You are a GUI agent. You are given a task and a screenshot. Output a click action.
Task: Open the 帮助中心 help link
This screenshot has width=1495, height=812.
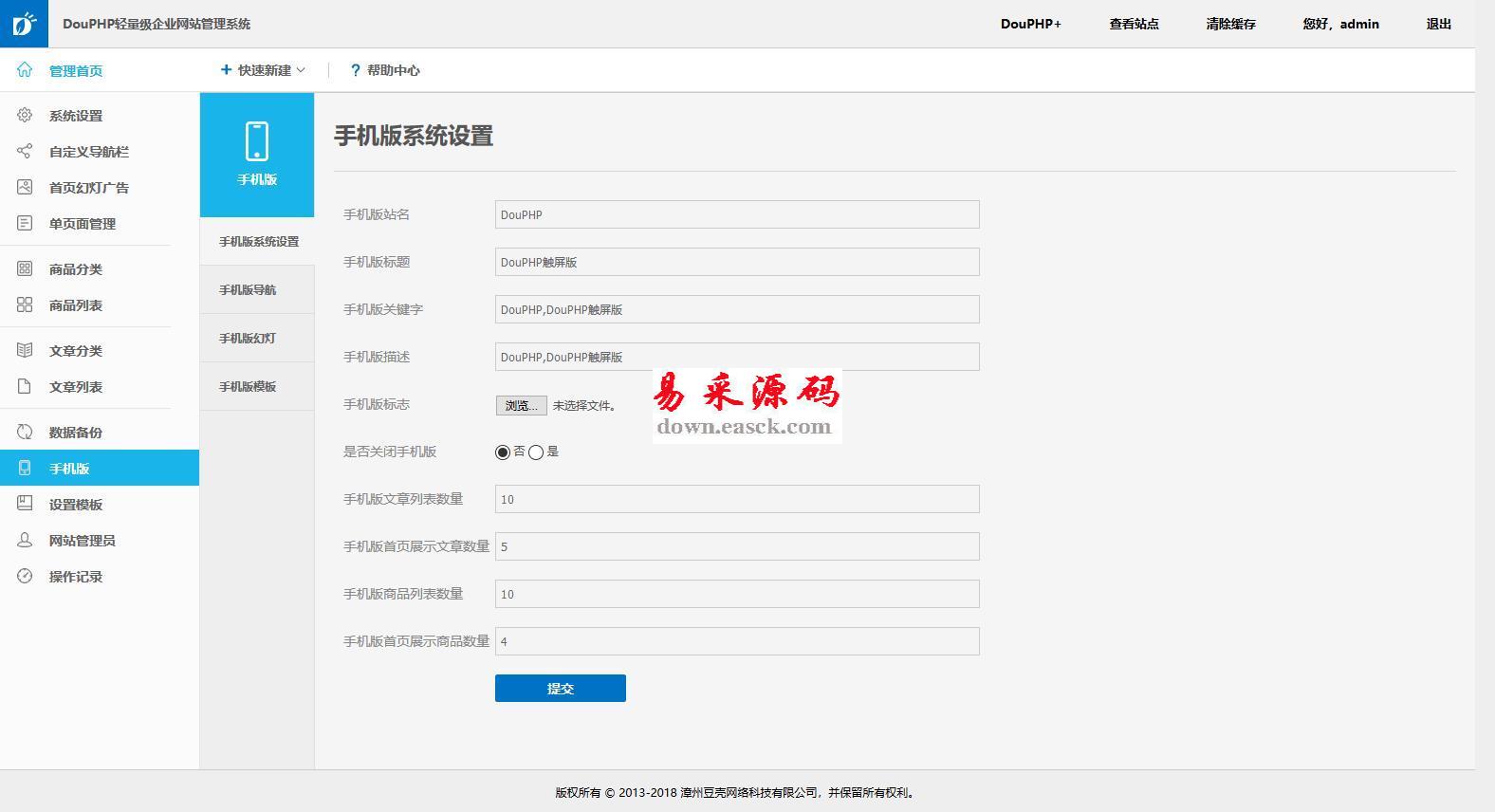click(385, 70)
